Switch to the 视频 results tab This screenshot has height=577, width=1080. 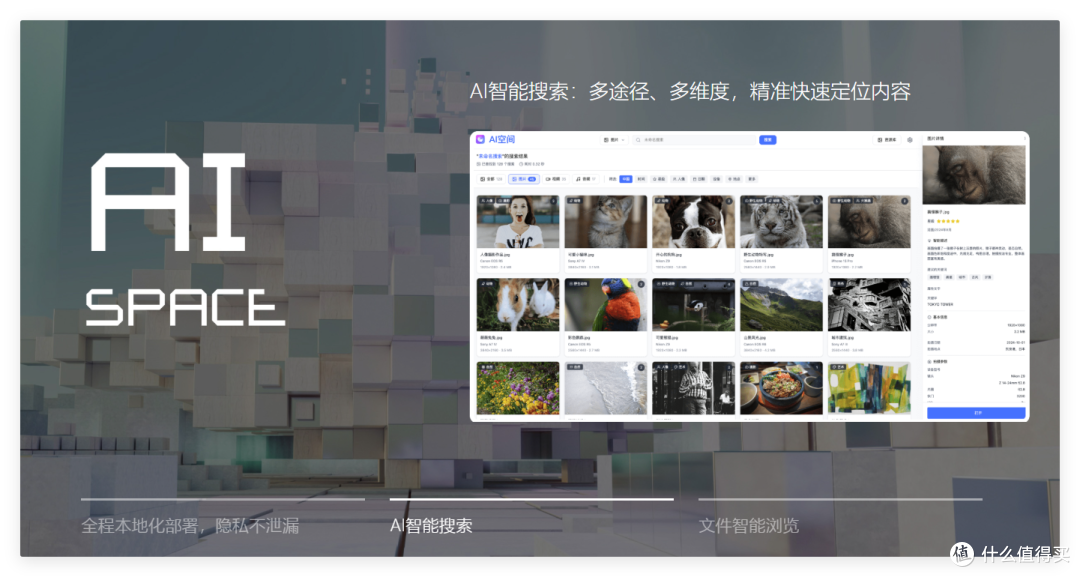[556, 179]
